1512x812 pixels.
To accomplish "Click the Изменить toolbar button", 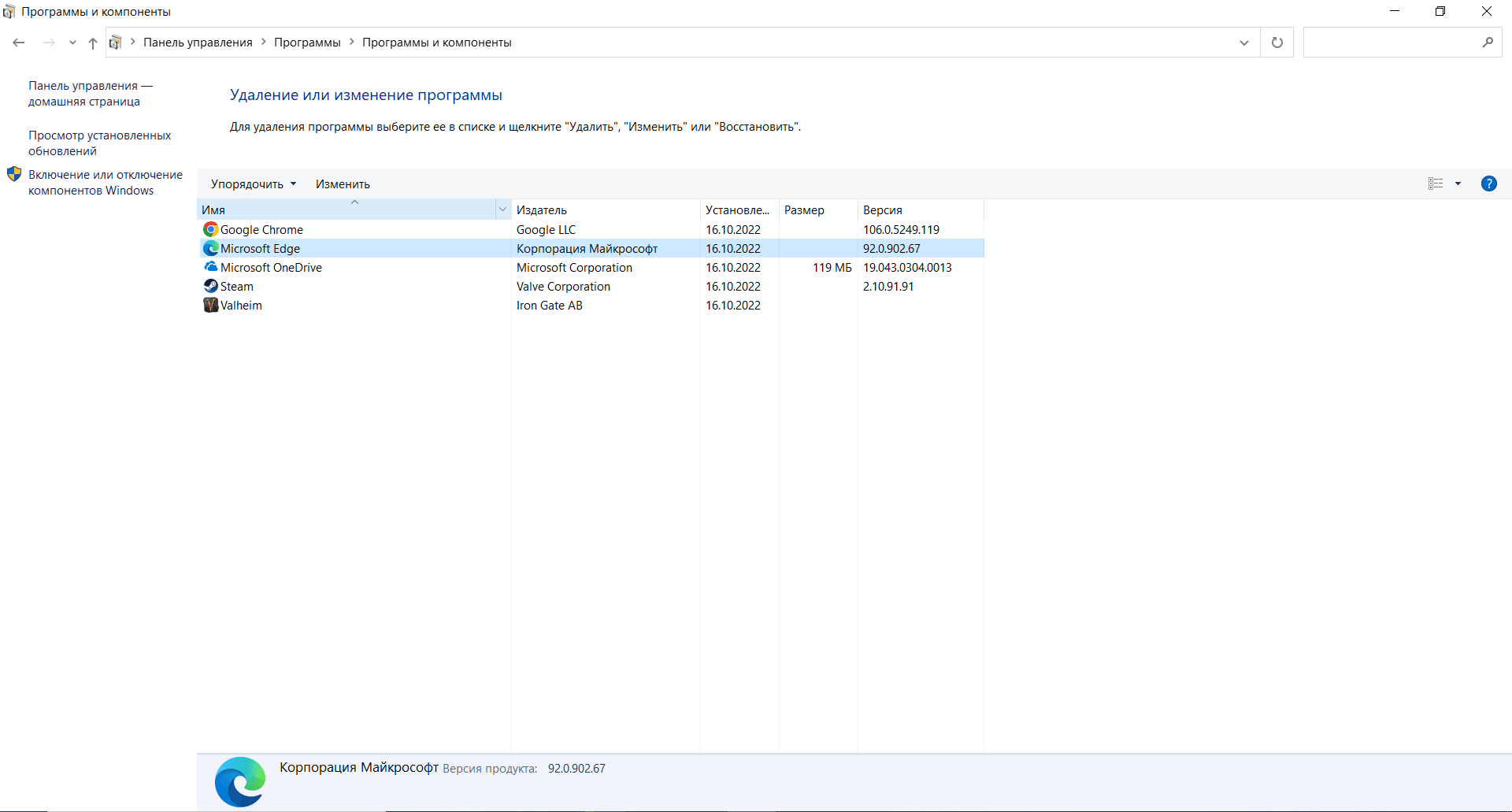I will pos(343,184).
